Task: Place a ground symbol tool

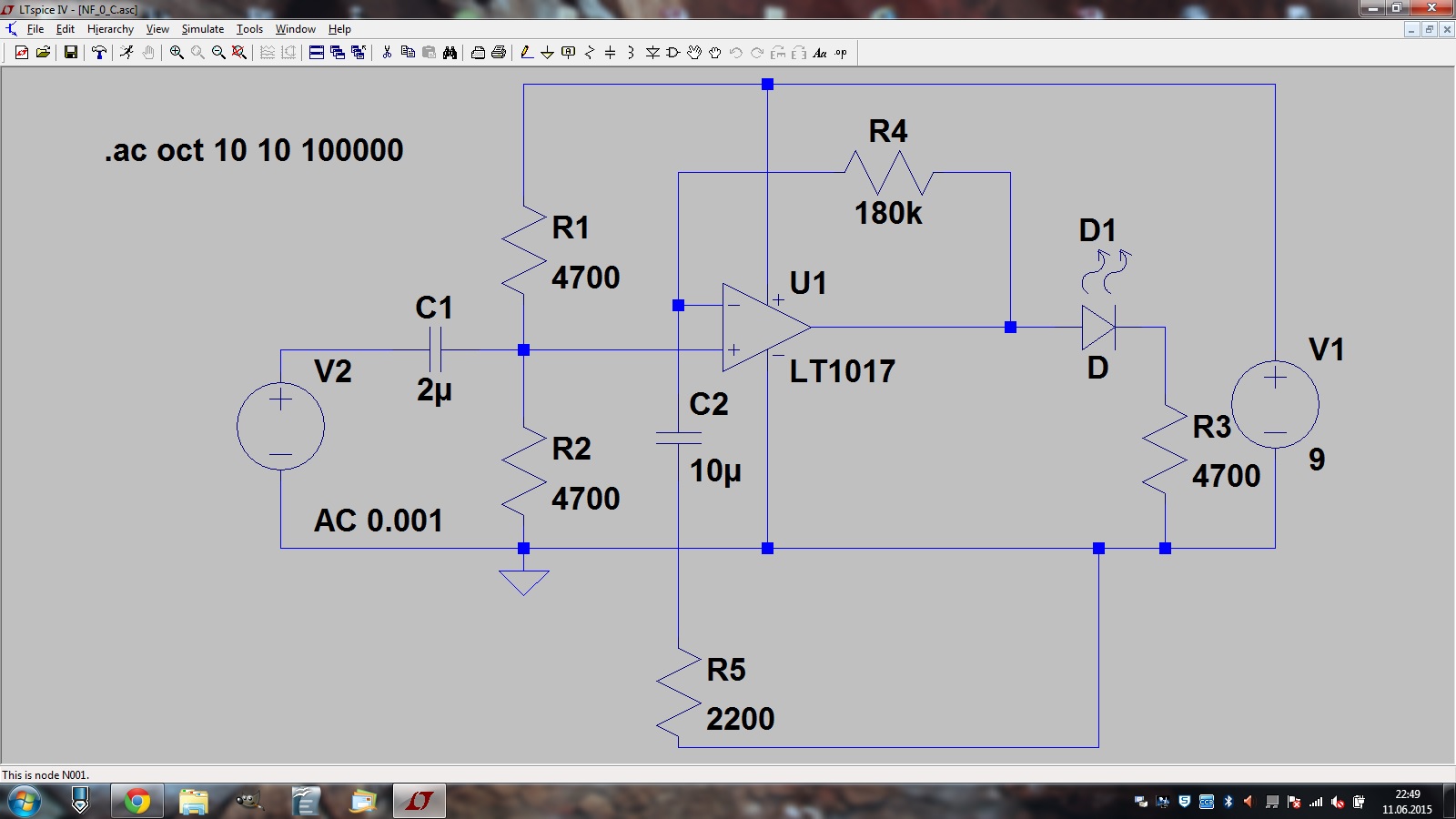Action: [547, 53]
